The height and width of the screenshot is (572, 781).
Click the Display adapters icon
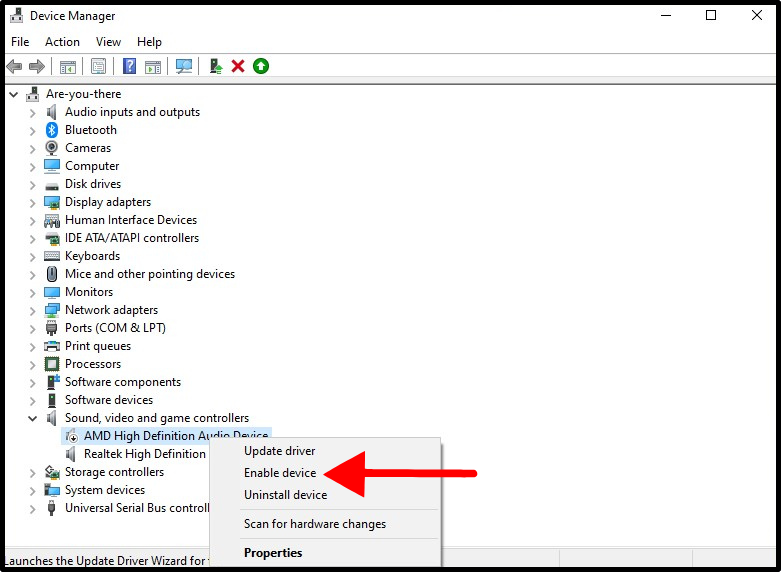pos(52,202)
